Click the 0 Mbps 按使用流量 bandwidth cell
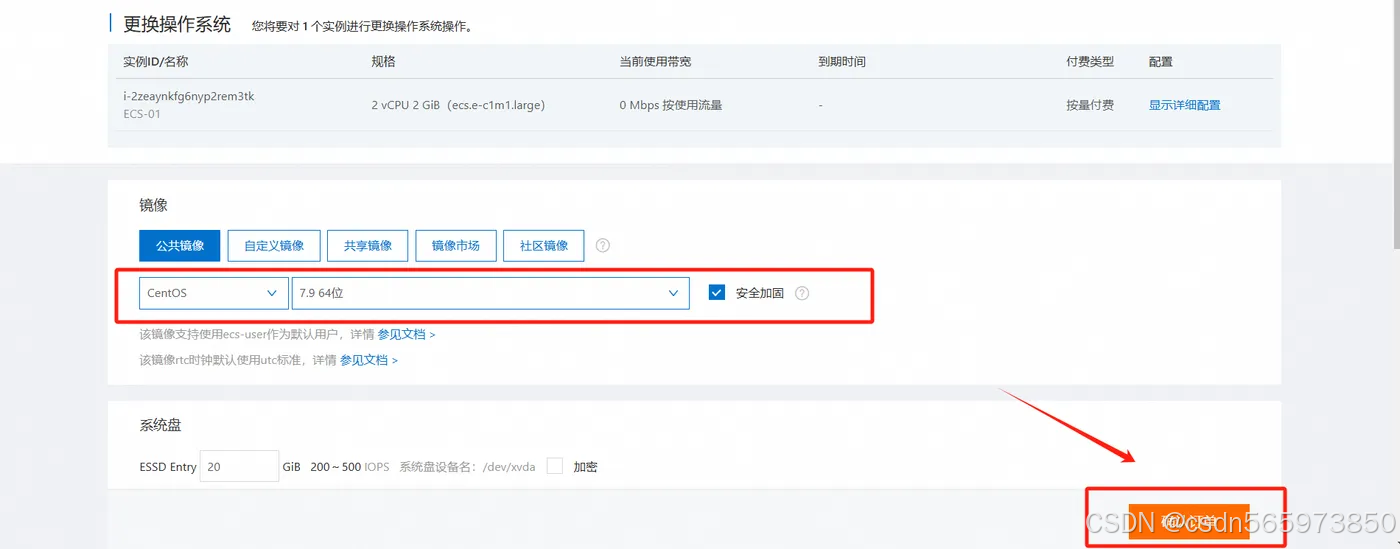This screenshot has width=1400, height=549. [x=671, y=105]
